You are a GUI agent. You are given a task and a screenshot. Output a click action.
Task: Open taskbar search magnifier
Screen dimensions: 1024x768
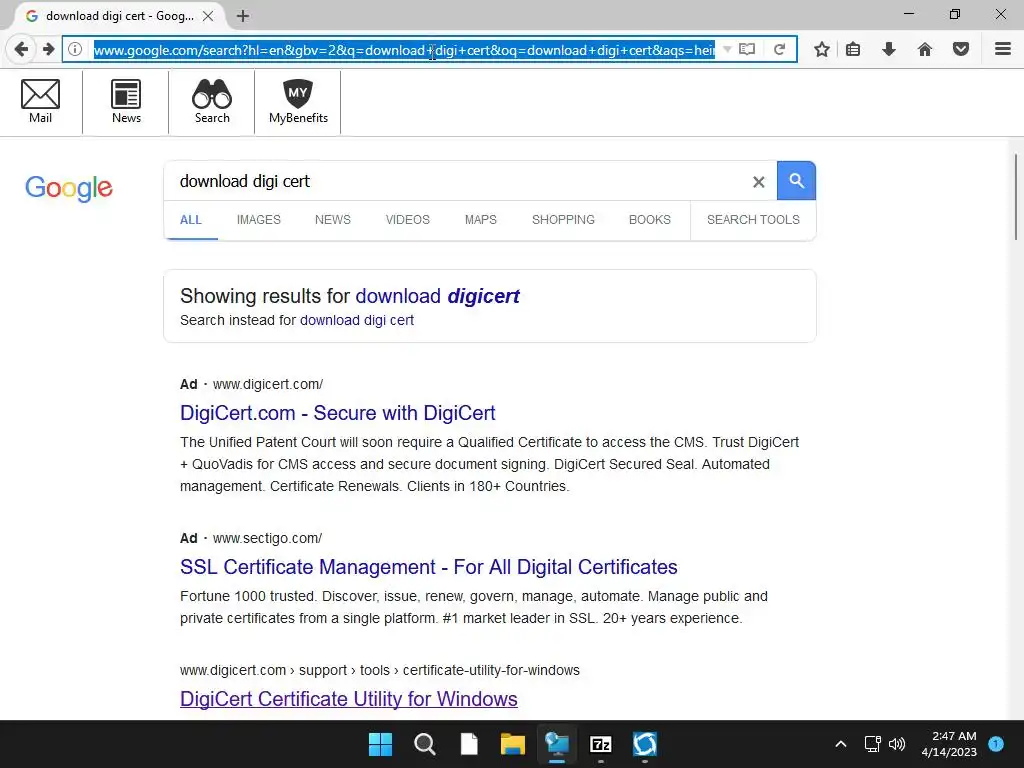[424, 744]
